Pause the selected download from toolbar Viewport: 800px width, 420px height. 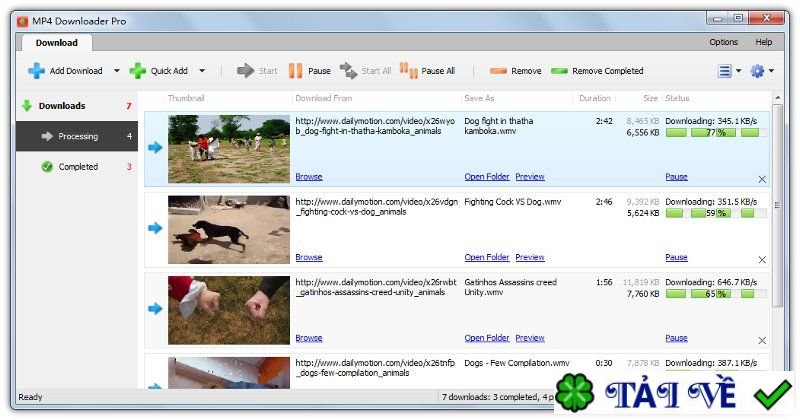[x=310, y=70]
